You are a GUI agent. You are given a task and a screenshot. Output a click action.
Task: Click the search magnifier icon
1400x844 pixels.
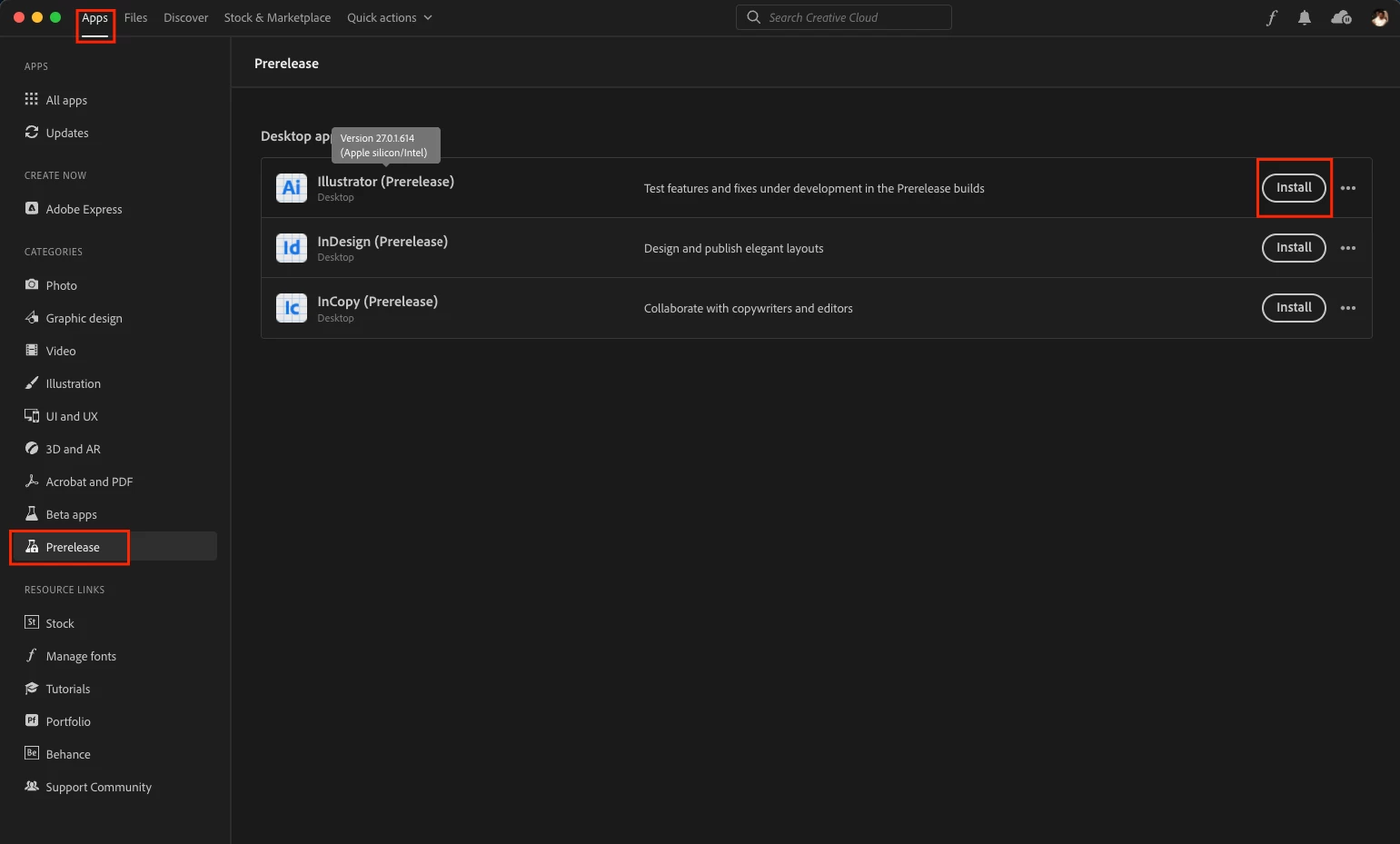753,17
